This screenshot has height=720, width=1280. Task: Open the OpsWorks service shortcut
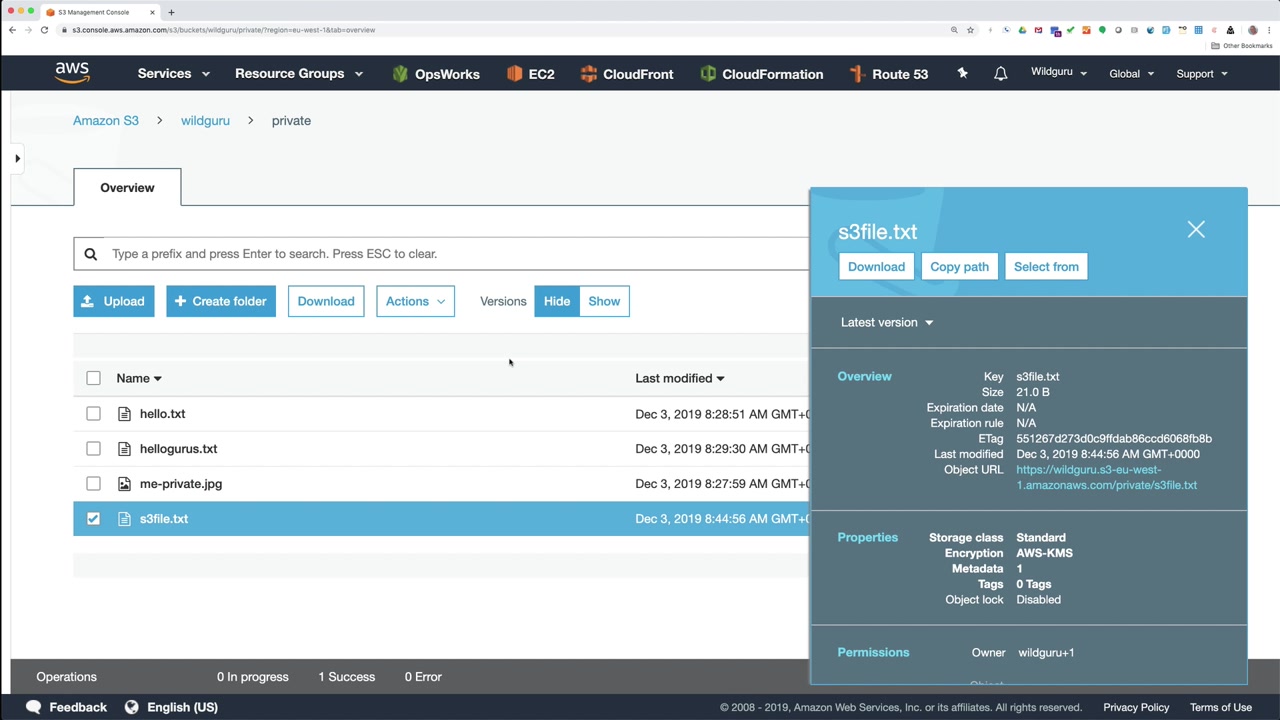tap(436, 74)
